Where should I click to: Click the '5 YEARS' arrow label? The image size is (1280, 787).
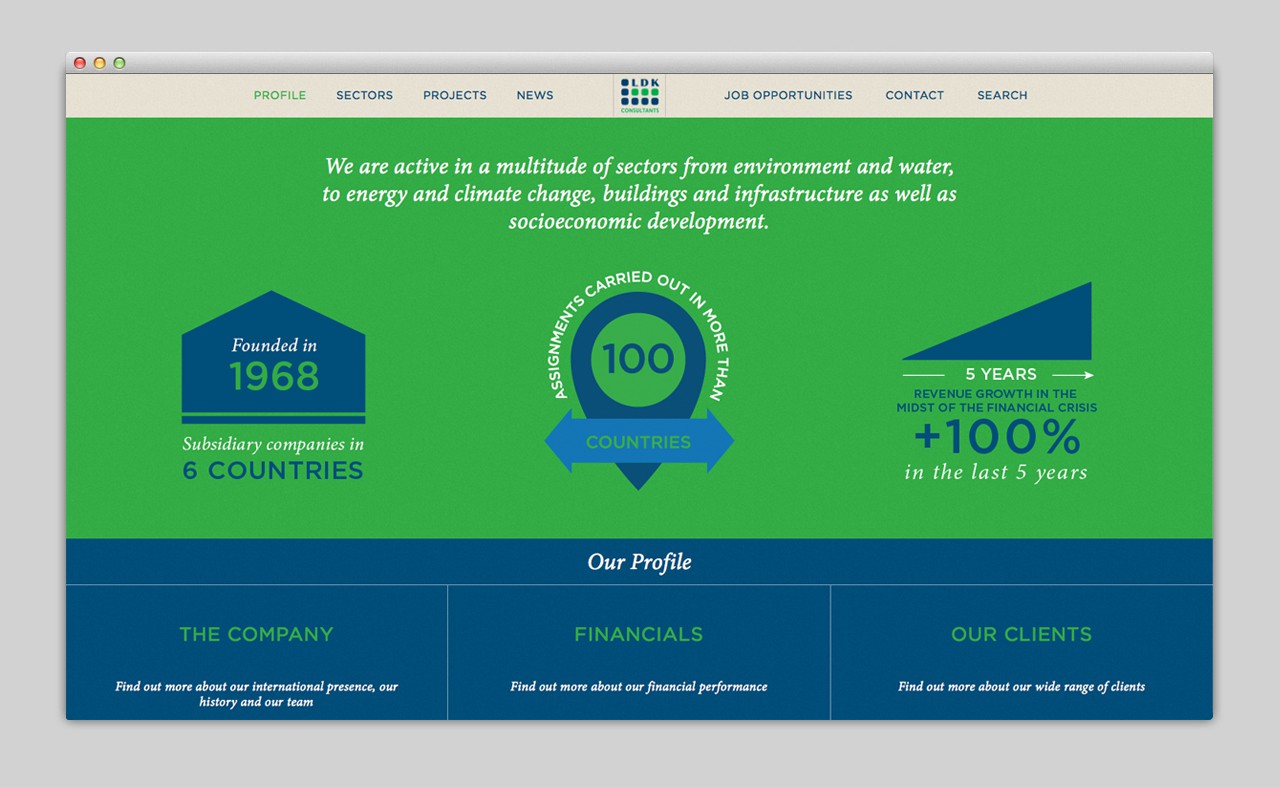pos(1000,374)
